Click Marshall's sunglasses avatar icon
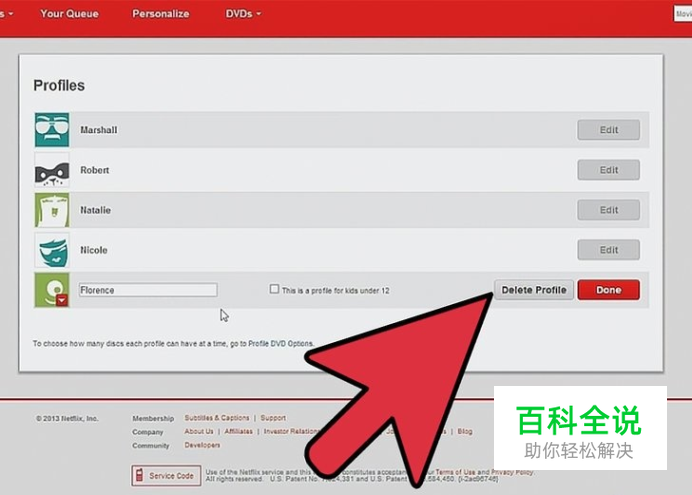Image resolution: width=692 pixels, height=495 pixels. point(52,130)
